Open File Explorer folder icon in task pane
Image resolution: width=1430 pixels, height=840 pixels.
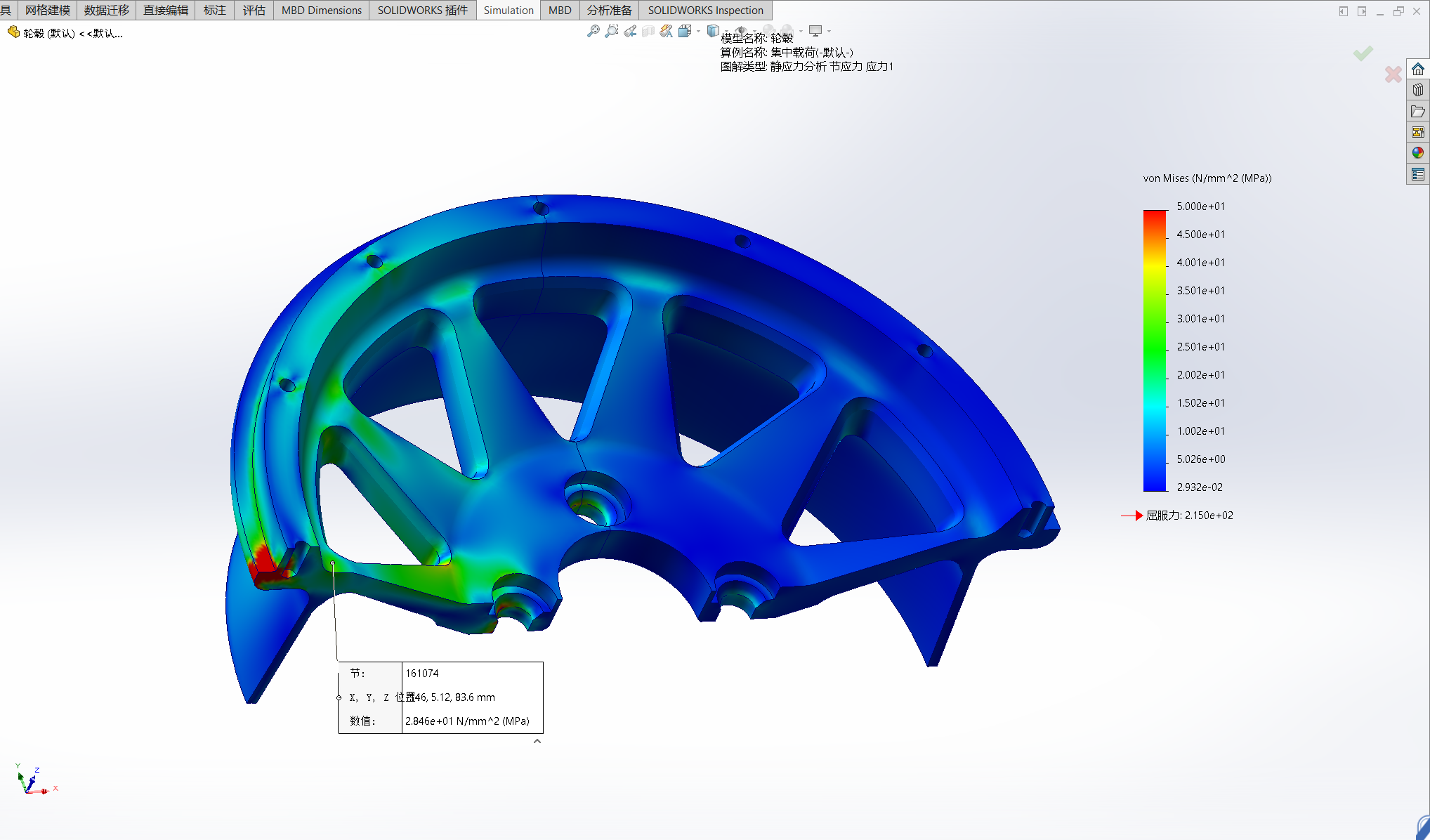pyautogui.click(x=1418, y=111)
